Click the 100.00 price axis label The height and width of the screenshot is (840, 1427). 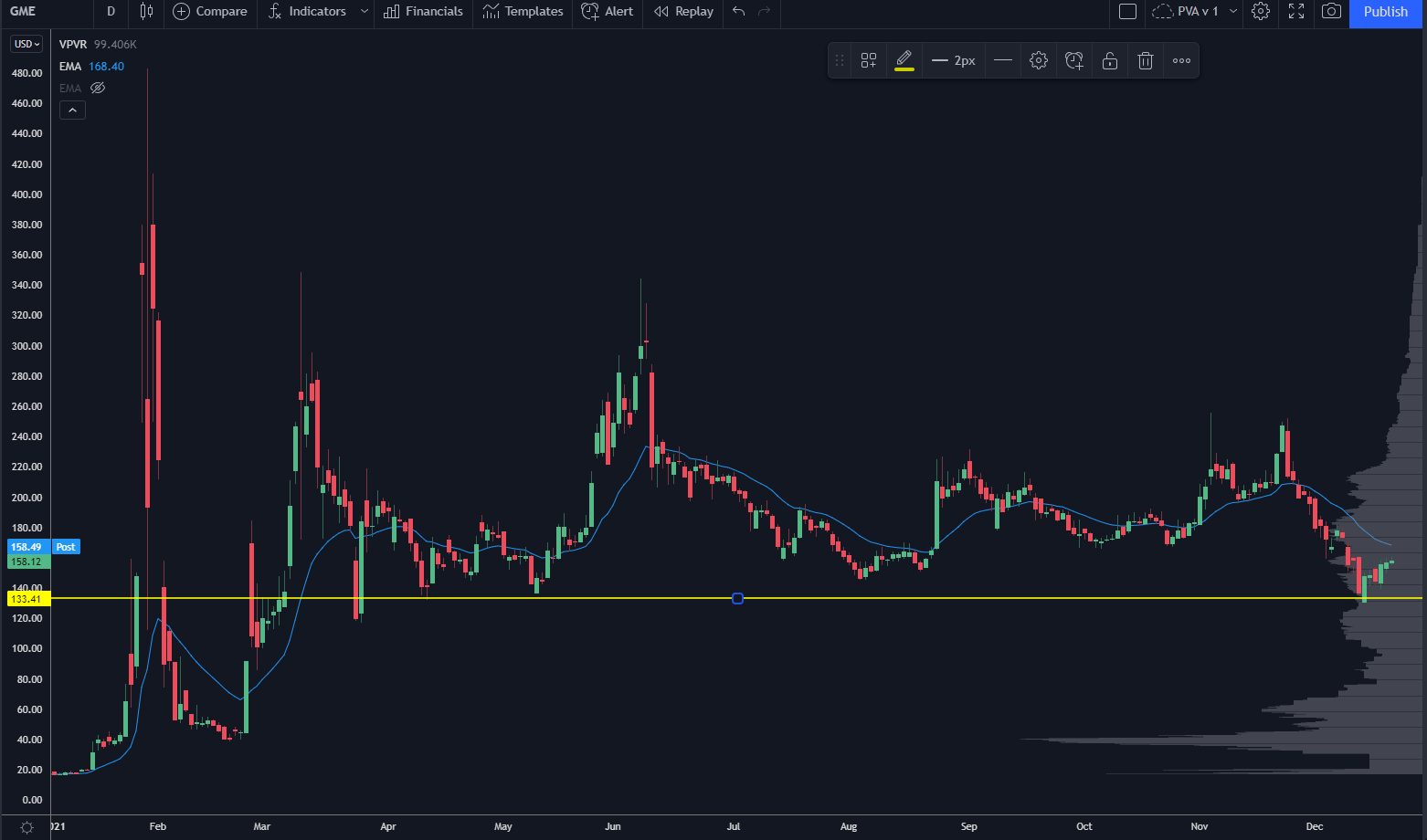(26, 648)
